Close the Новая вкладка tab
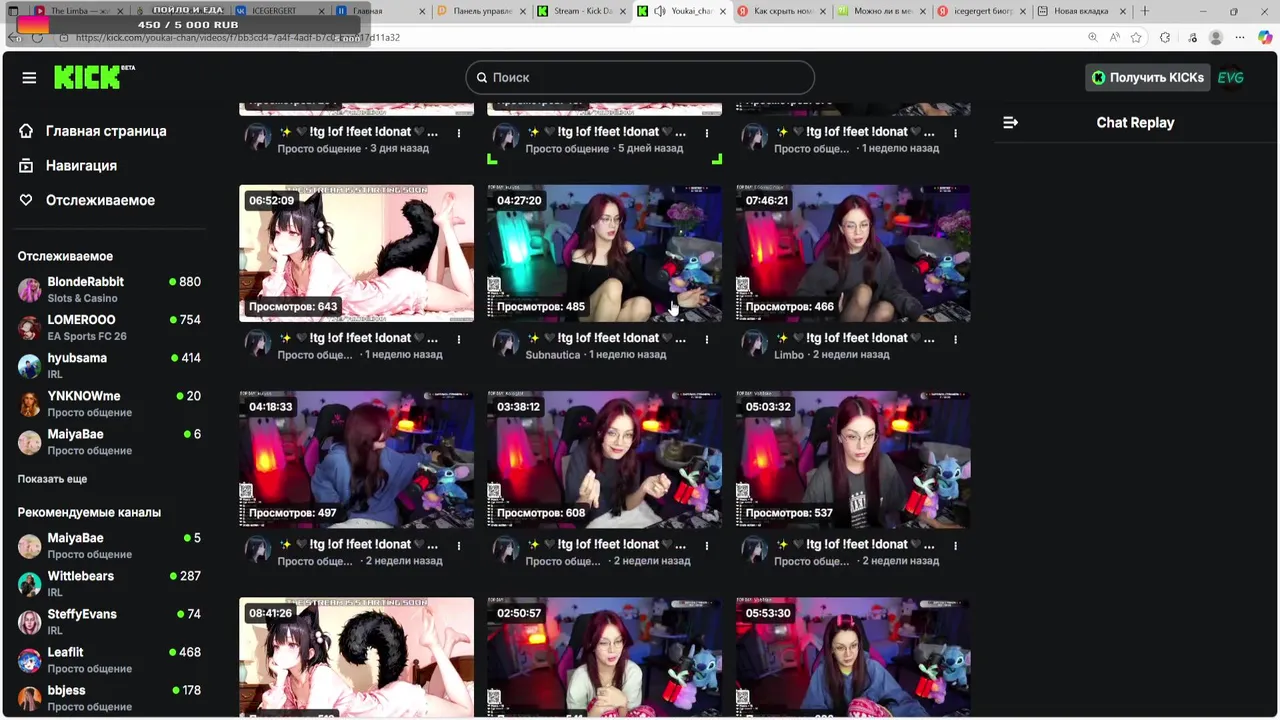Screen dimensions: 1280x720 pos(1121,11)
